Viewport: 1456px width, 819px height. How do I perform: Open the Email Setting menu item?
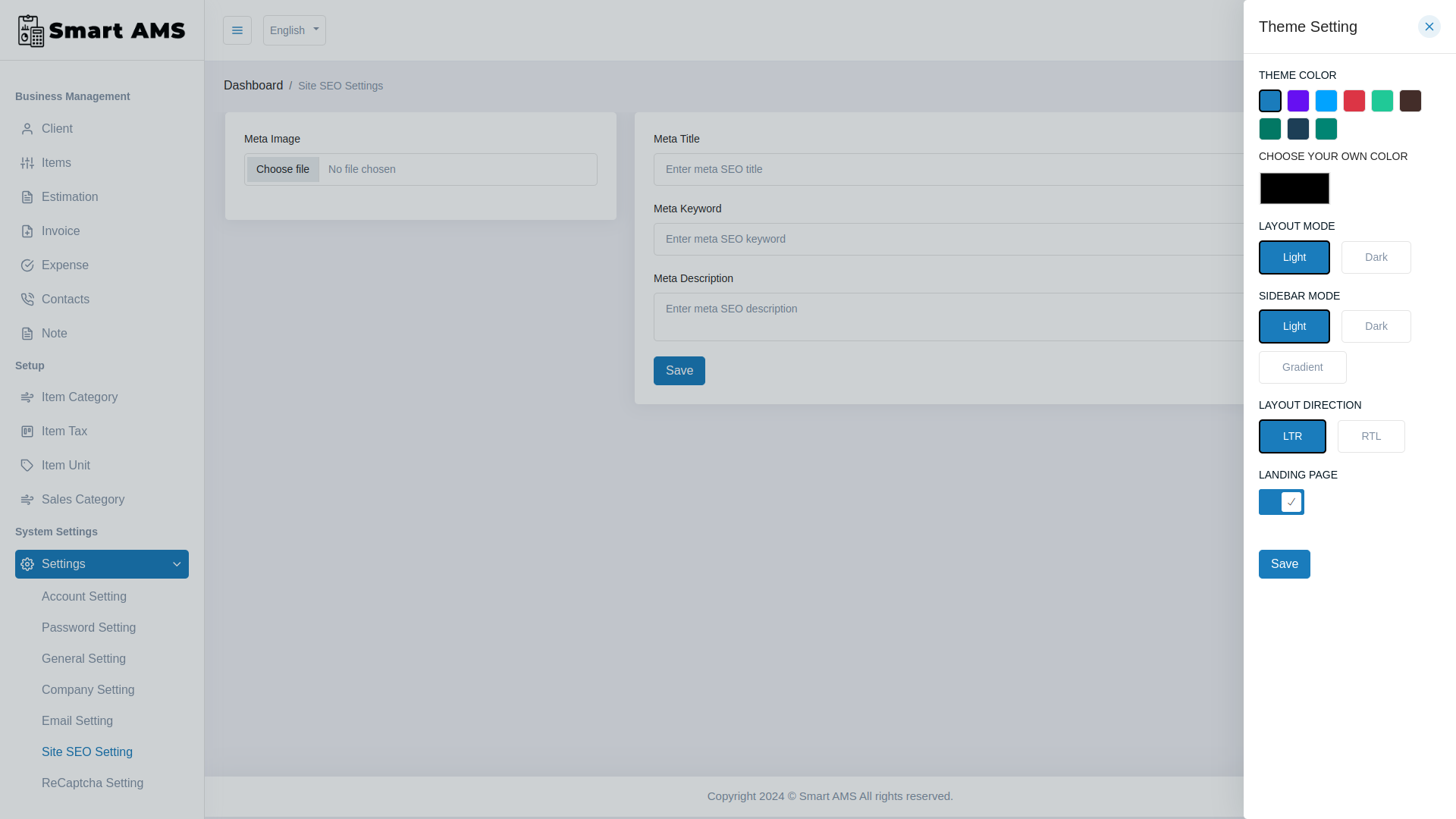point(77,721)
